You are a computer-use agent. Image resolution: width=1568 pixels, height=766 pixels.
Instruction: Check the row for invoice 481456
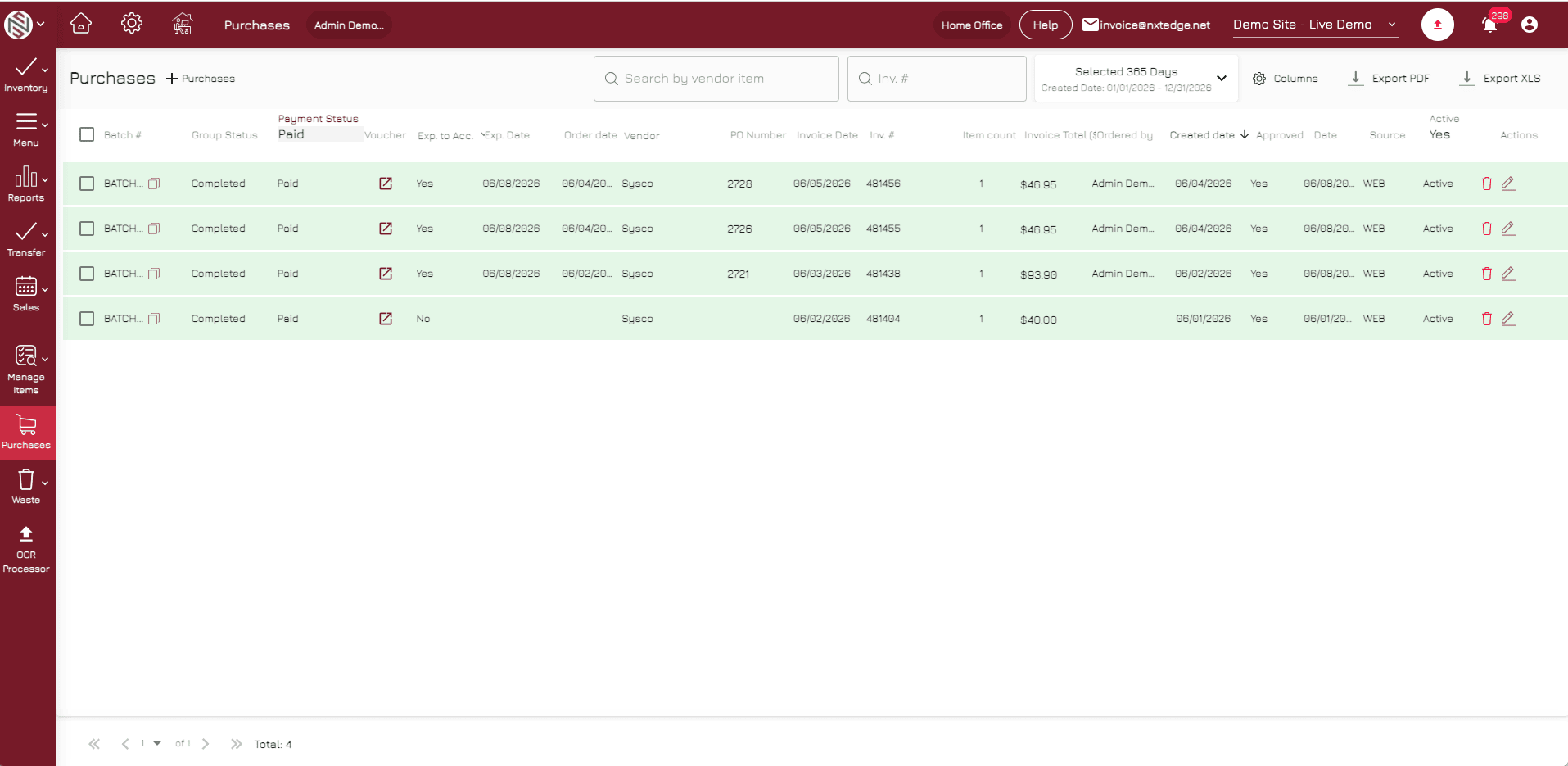click(x=87, y=184)
